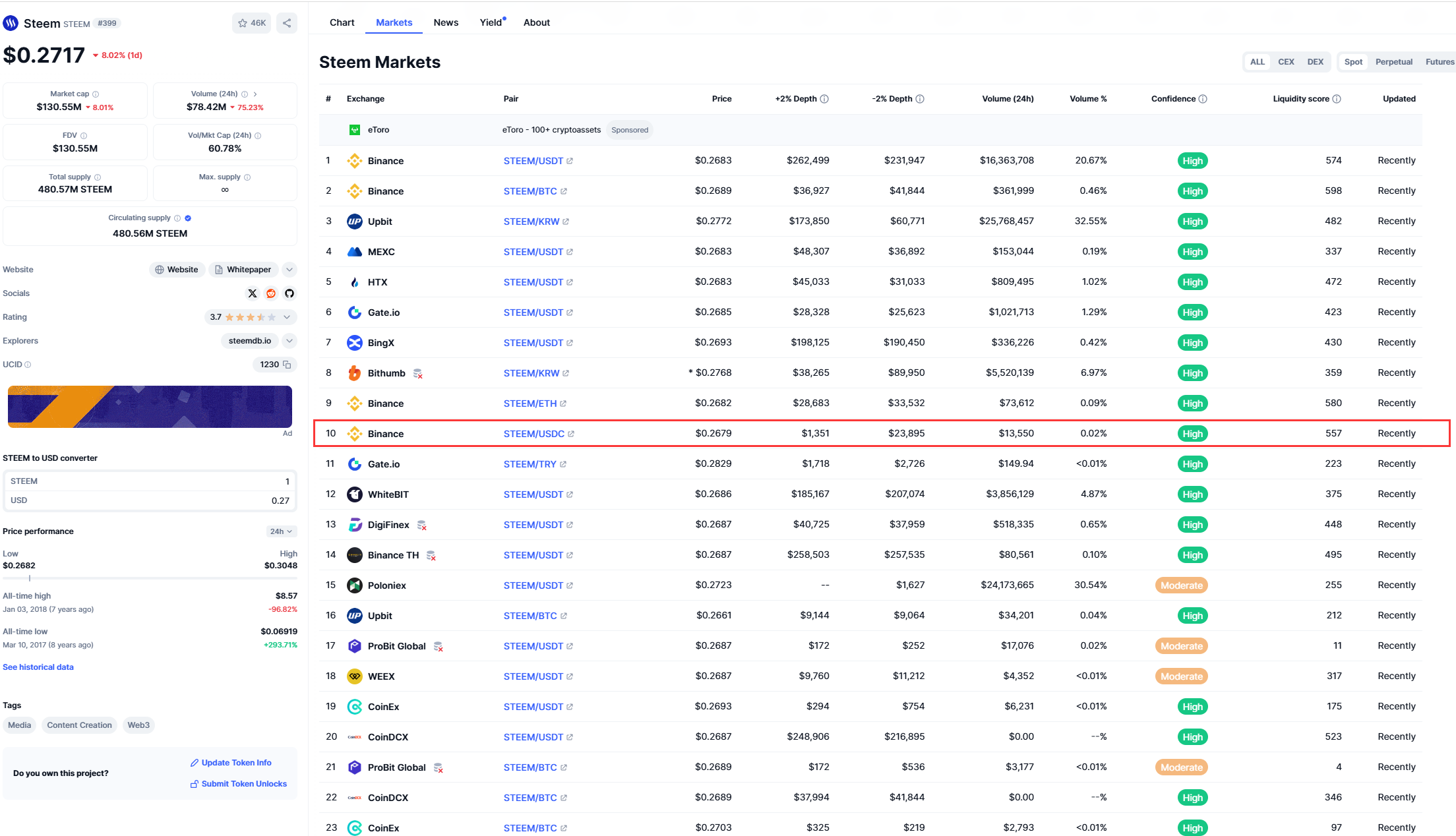Viewport: 1456px width, 836px height.
Task: Click the Confidence column info icon
Action: tap(1203, 99)
